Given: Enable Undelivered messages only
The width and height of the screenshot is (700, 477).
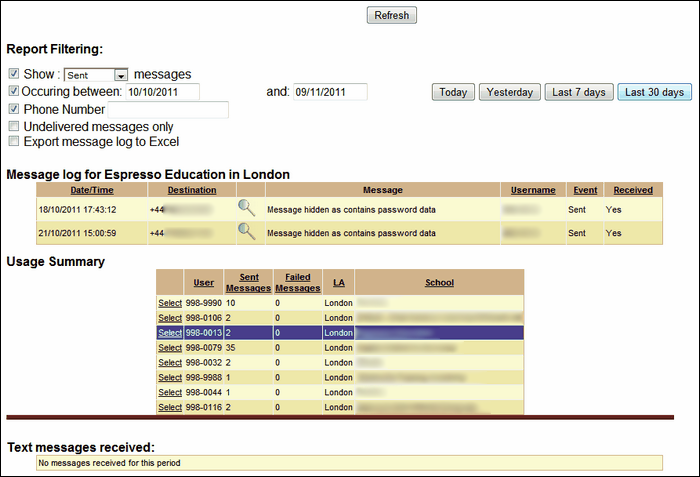Looking at the screenshot, I should coord(14,126).
